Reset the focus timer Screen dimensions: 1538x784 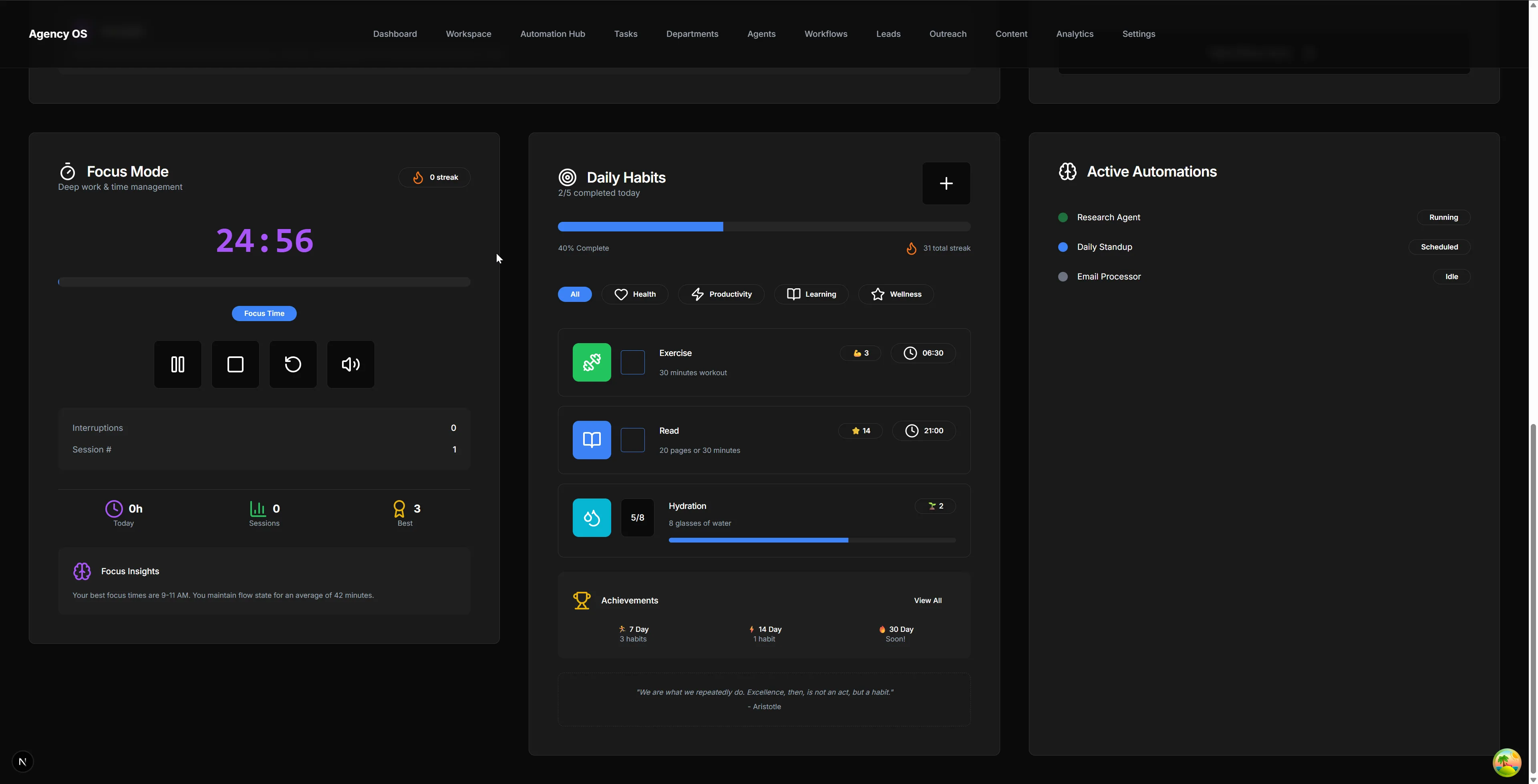pyautogui.click(x=292, y=364)
